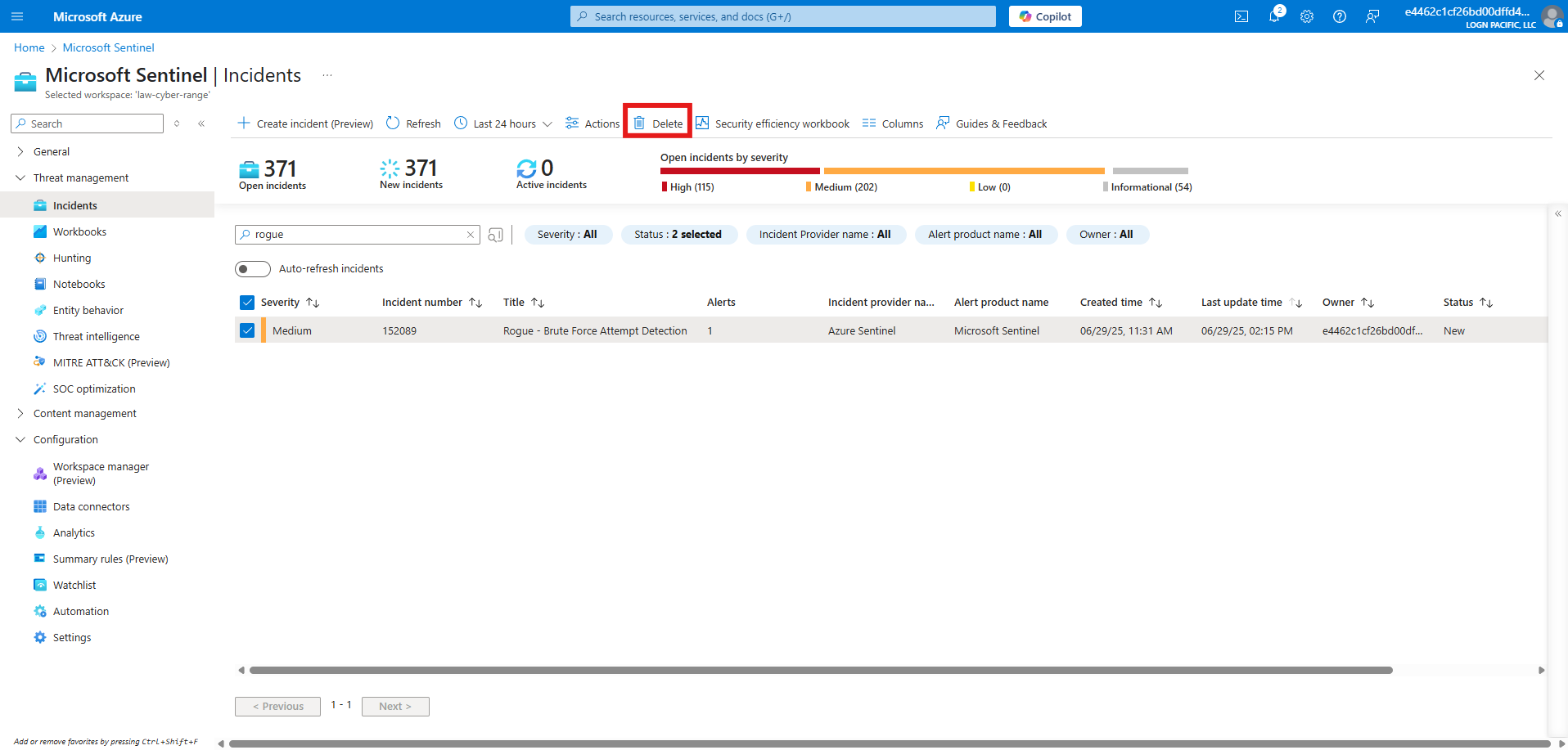Collapse the sidebar with double chevron
The height and width of the screenshot is (750, 1568).
click(201, 124)
